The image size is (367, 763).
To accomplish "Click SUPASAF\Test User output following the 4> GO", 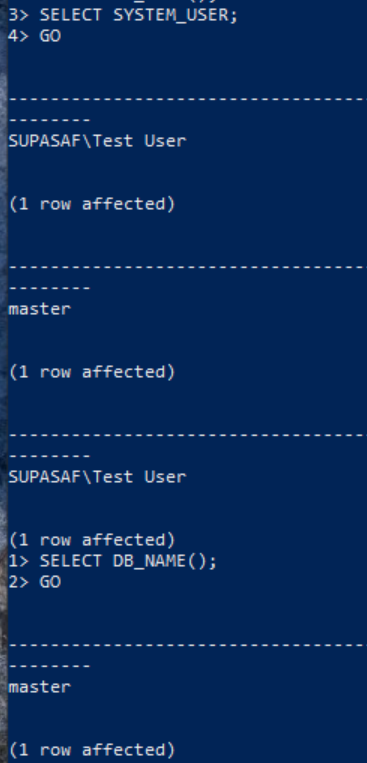I will (x=97, y=141).
